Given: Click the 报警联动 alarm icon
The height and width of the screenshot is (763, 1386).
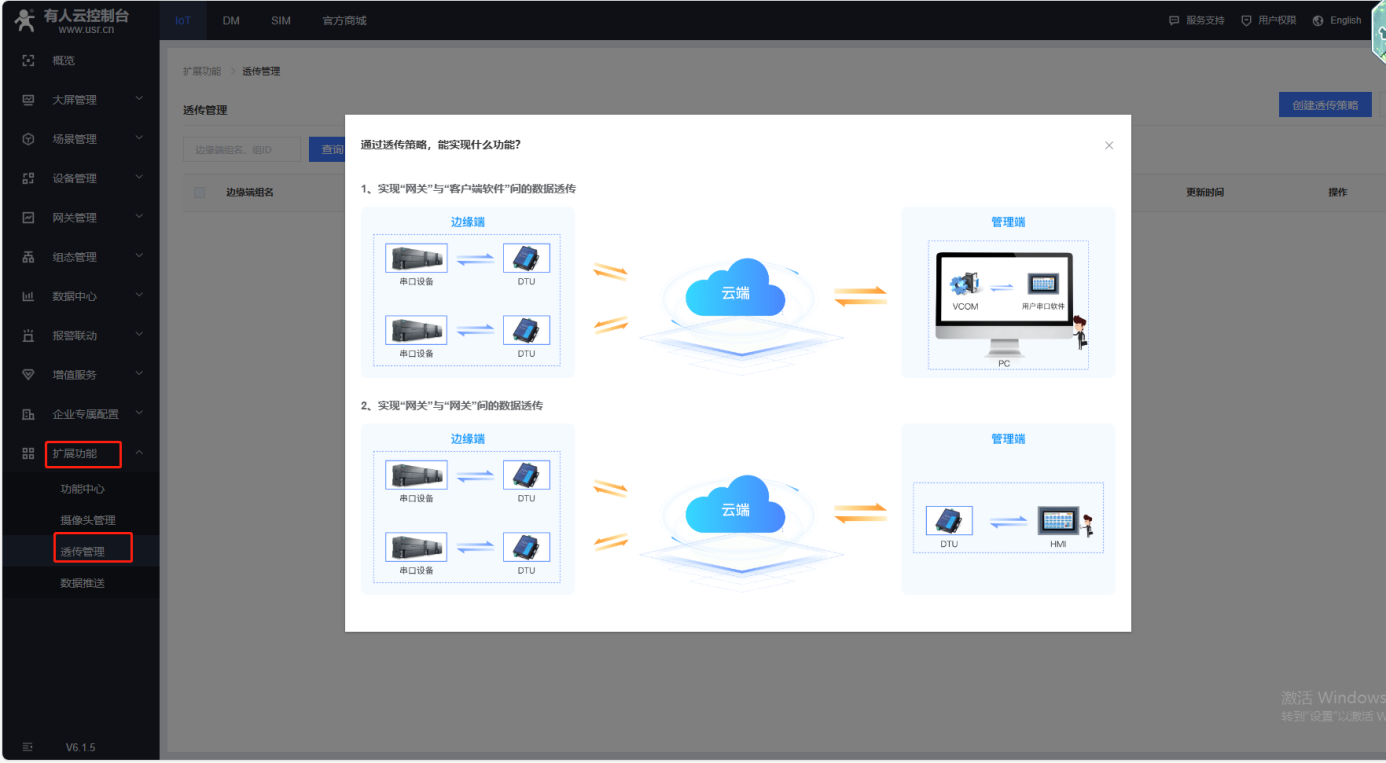Looking at the screenshot, I should pos(28,336).
